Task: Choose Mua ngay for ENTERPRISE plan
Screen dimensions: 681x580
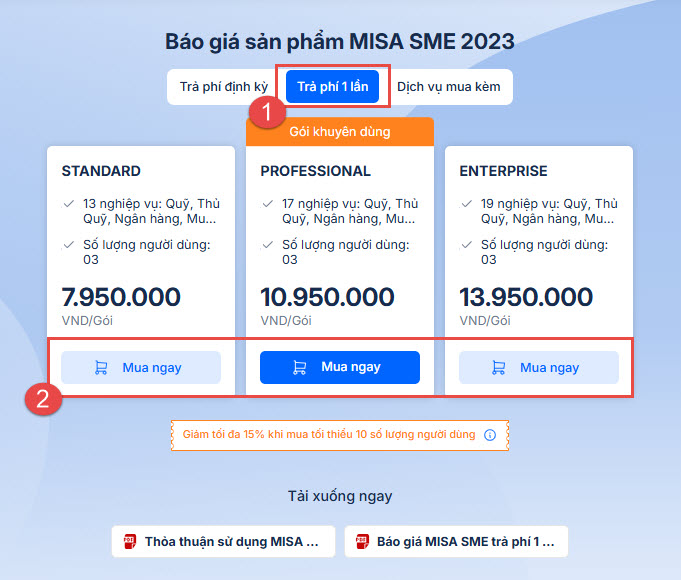Action: pos(539,367)
